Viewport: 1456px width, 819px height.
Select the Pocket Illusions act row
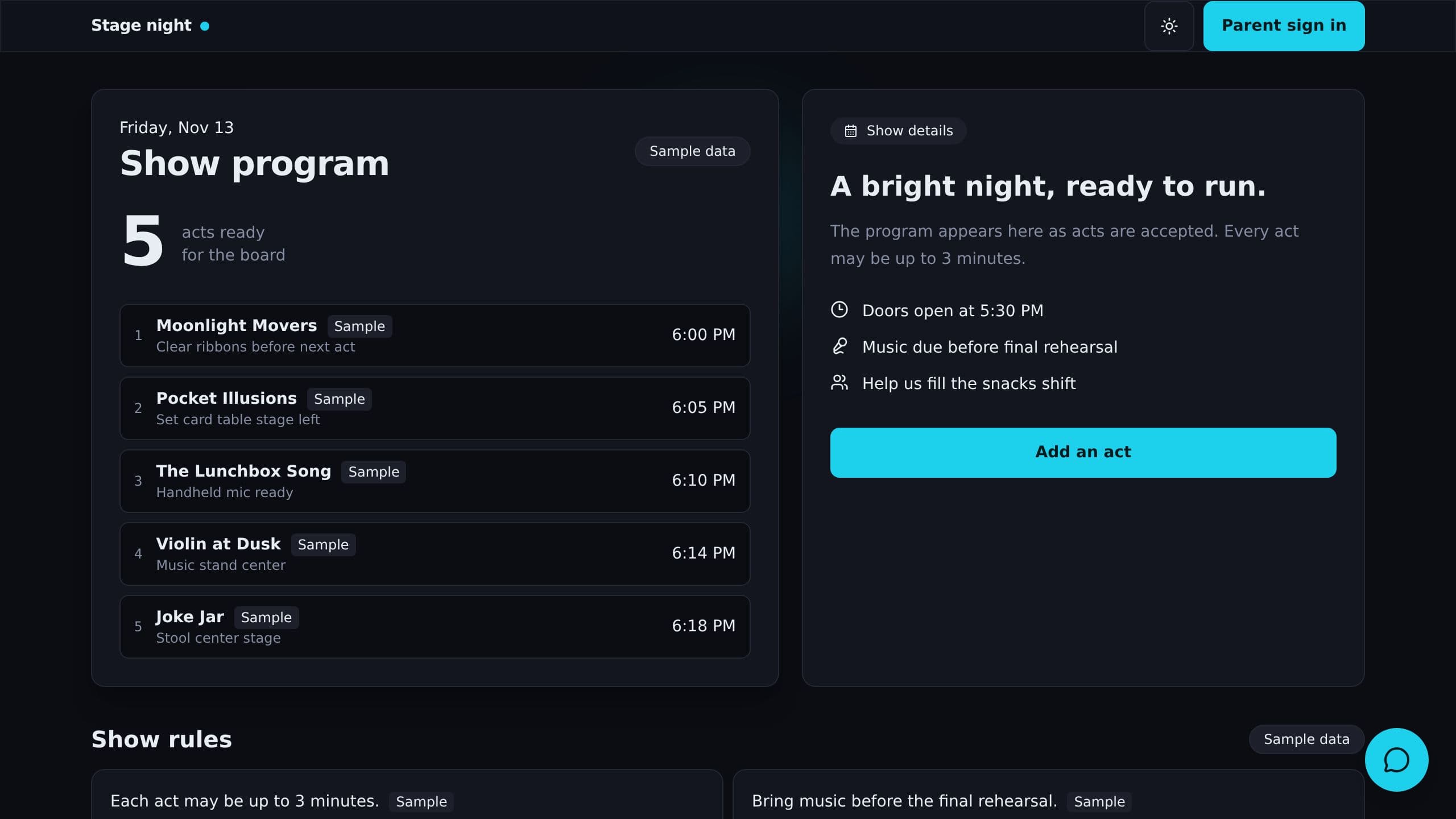435,408
